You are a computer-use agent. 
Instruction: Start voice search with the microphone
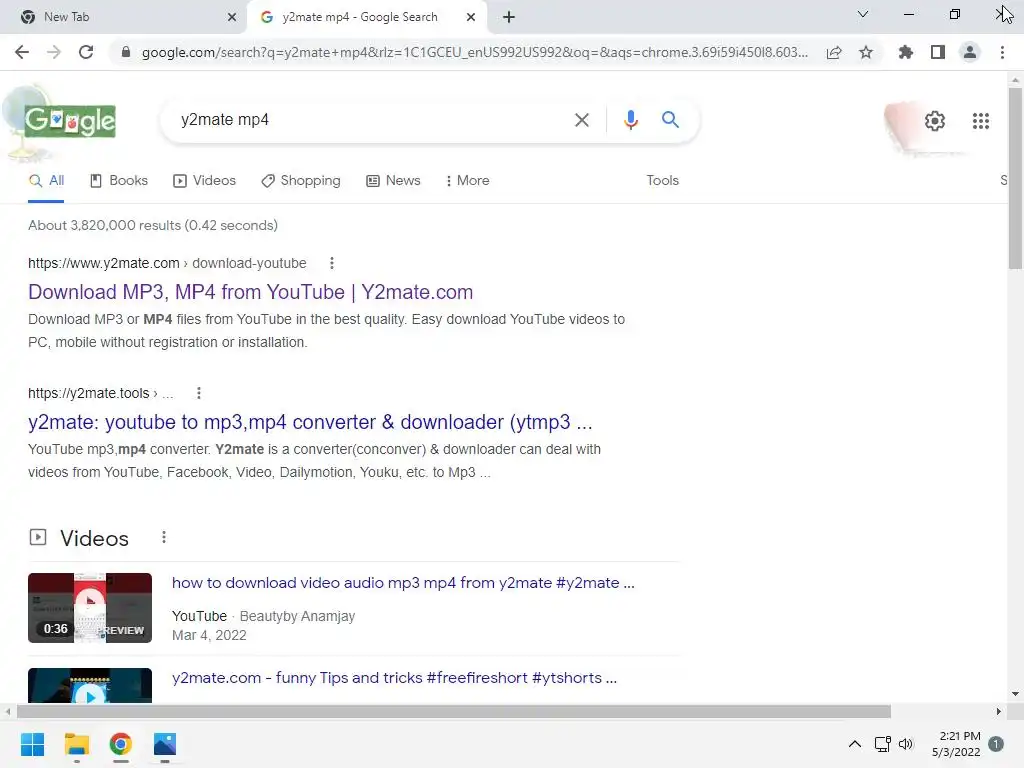pos(630,120)
